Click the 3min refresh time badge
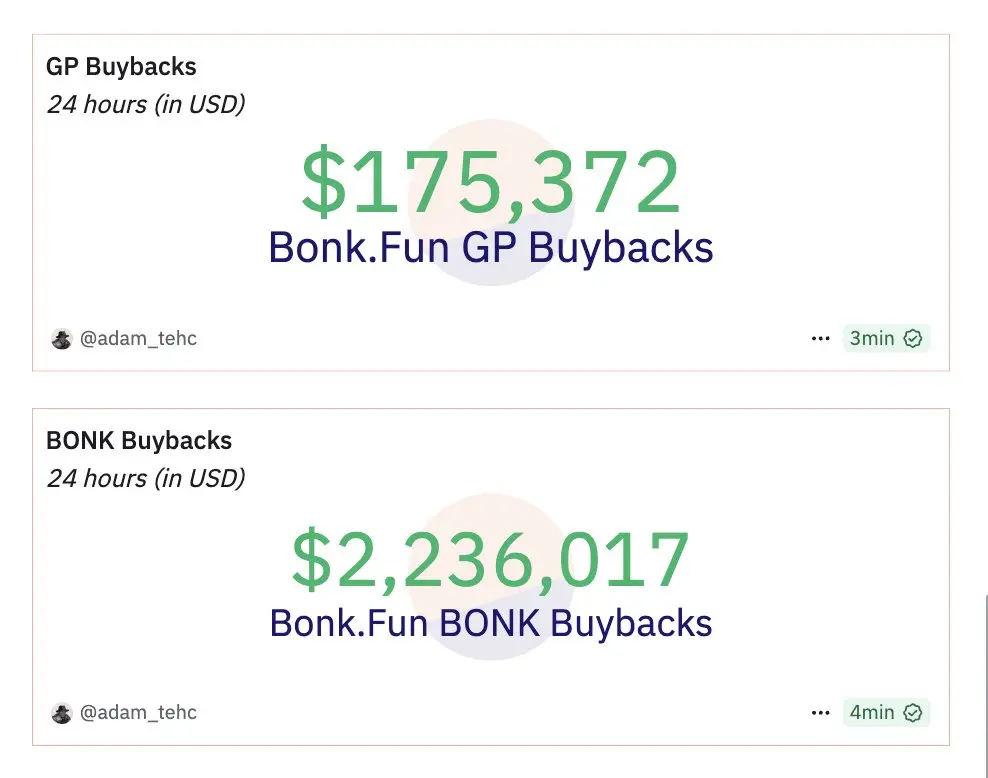Image resolution: width=988 pixels, height=778 pixels. (886, 338)
